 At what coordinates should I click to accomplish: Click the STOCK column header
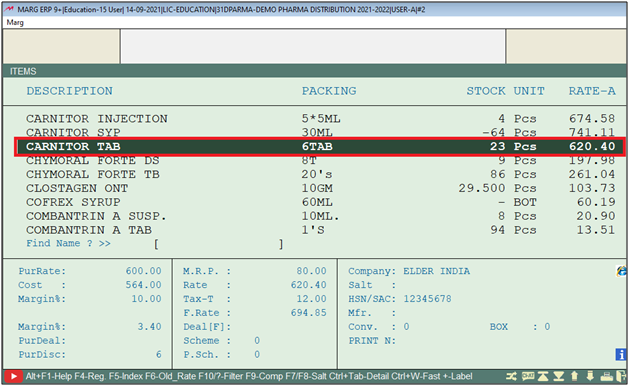(486, 91)
